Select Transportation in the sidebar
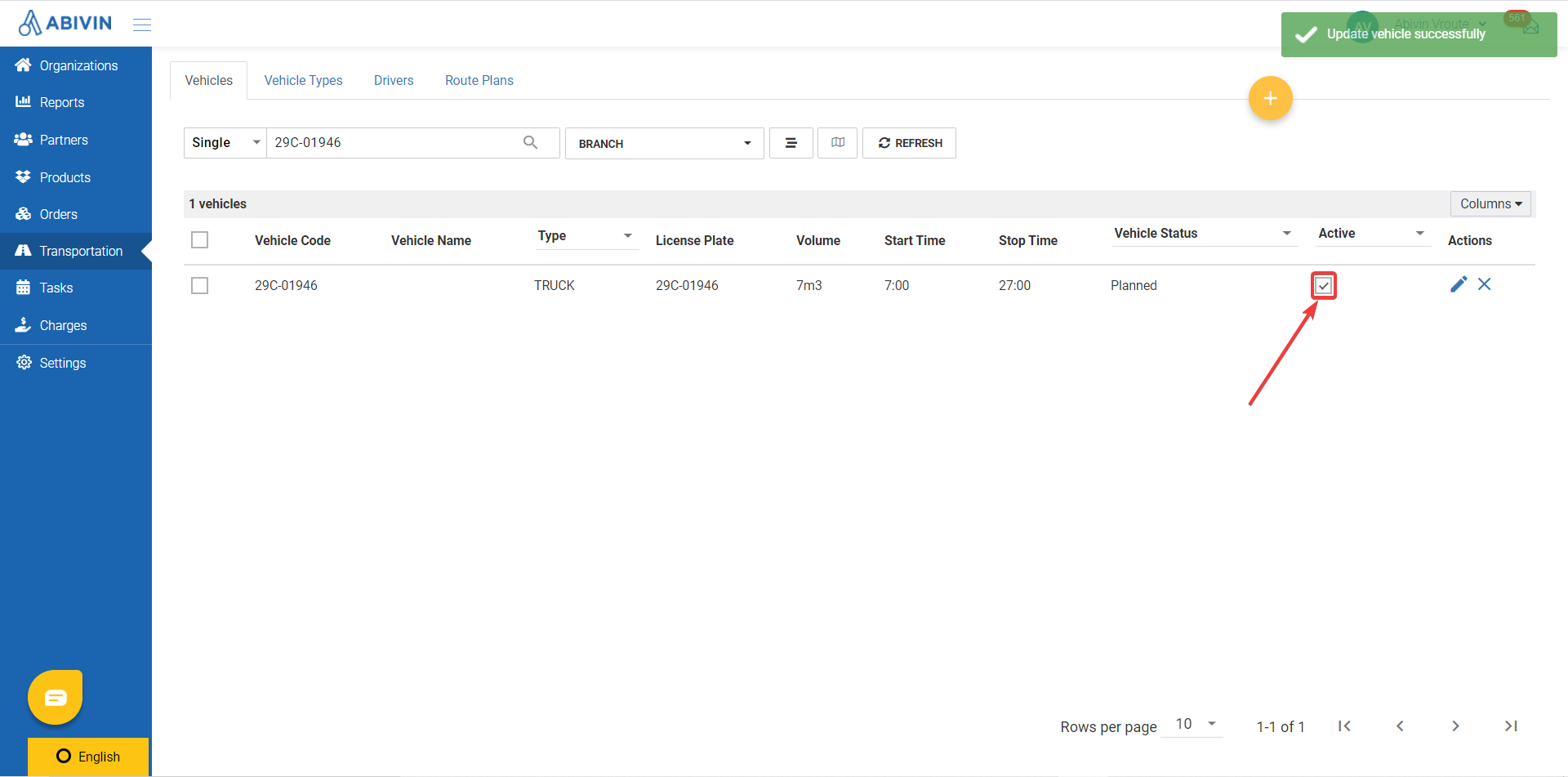The height and width of the screenshot is (777, 1568). click(76, 251)
